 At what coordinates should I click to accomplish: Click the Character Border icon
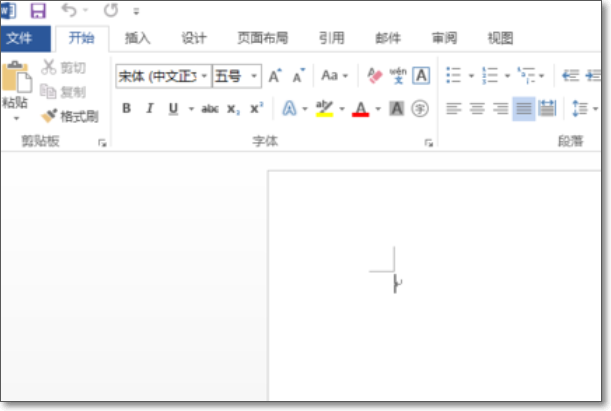[421, 76]
